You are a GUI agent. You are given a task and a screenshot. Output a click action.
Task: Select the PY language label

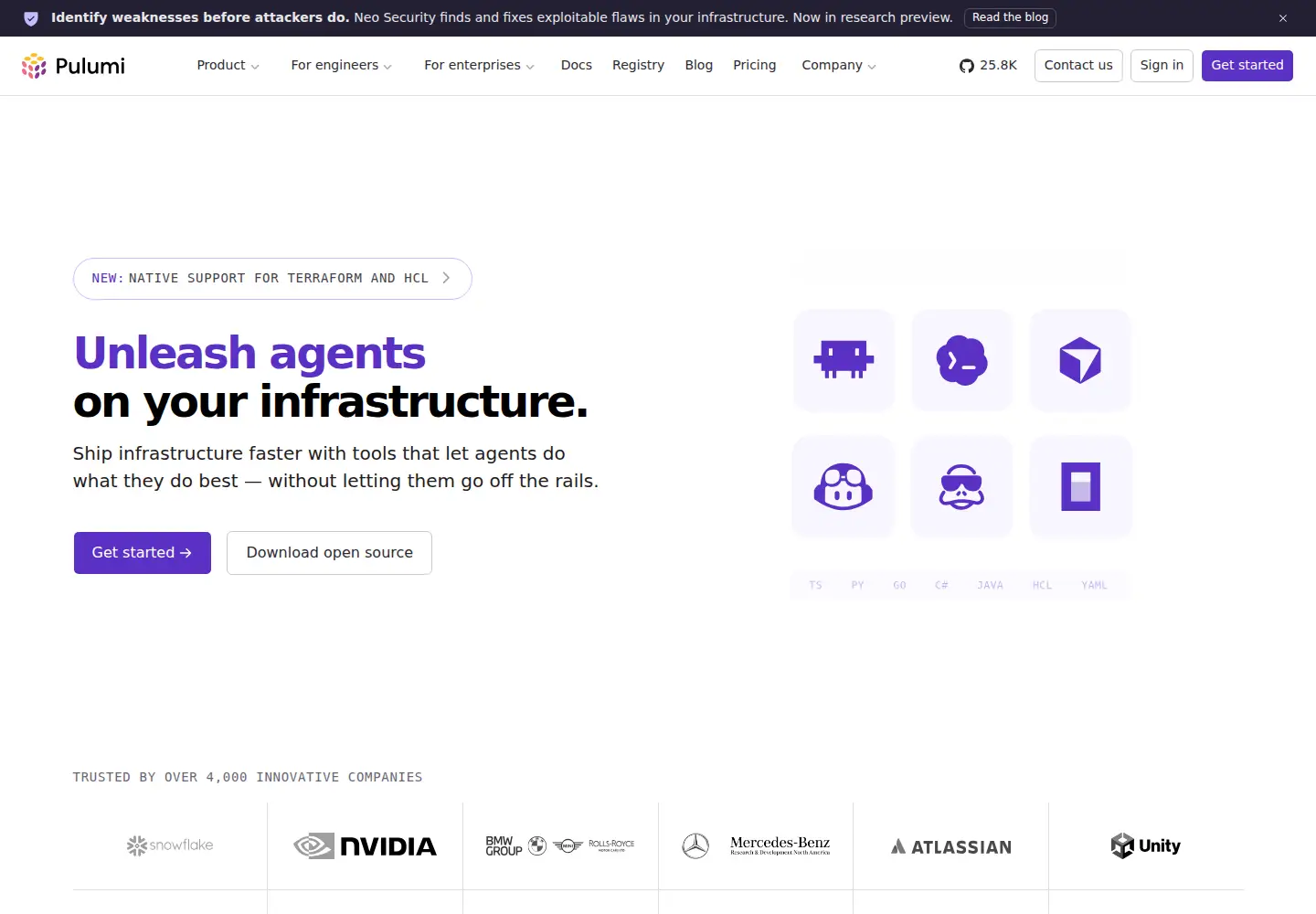tap(857, 585)
